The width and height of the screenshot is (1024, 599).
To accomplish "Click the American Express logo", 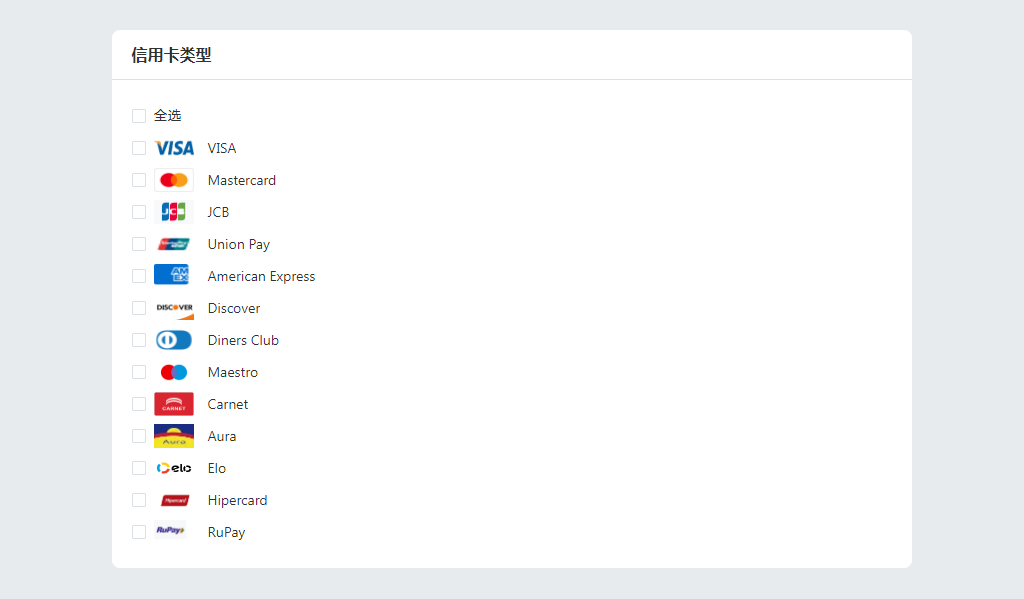I will coord(172,275).
